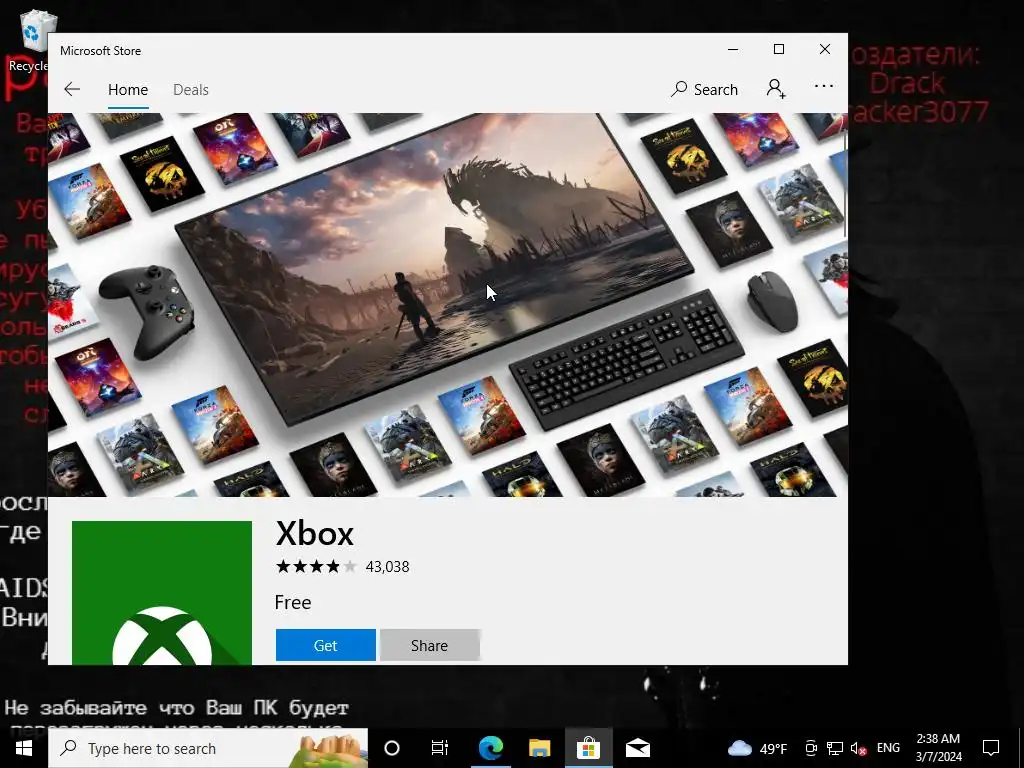The image size is (1024, 768).
Task: Open Cortana circle icon on taskbar
Action: pyautogui.click(x=392, y=748)
